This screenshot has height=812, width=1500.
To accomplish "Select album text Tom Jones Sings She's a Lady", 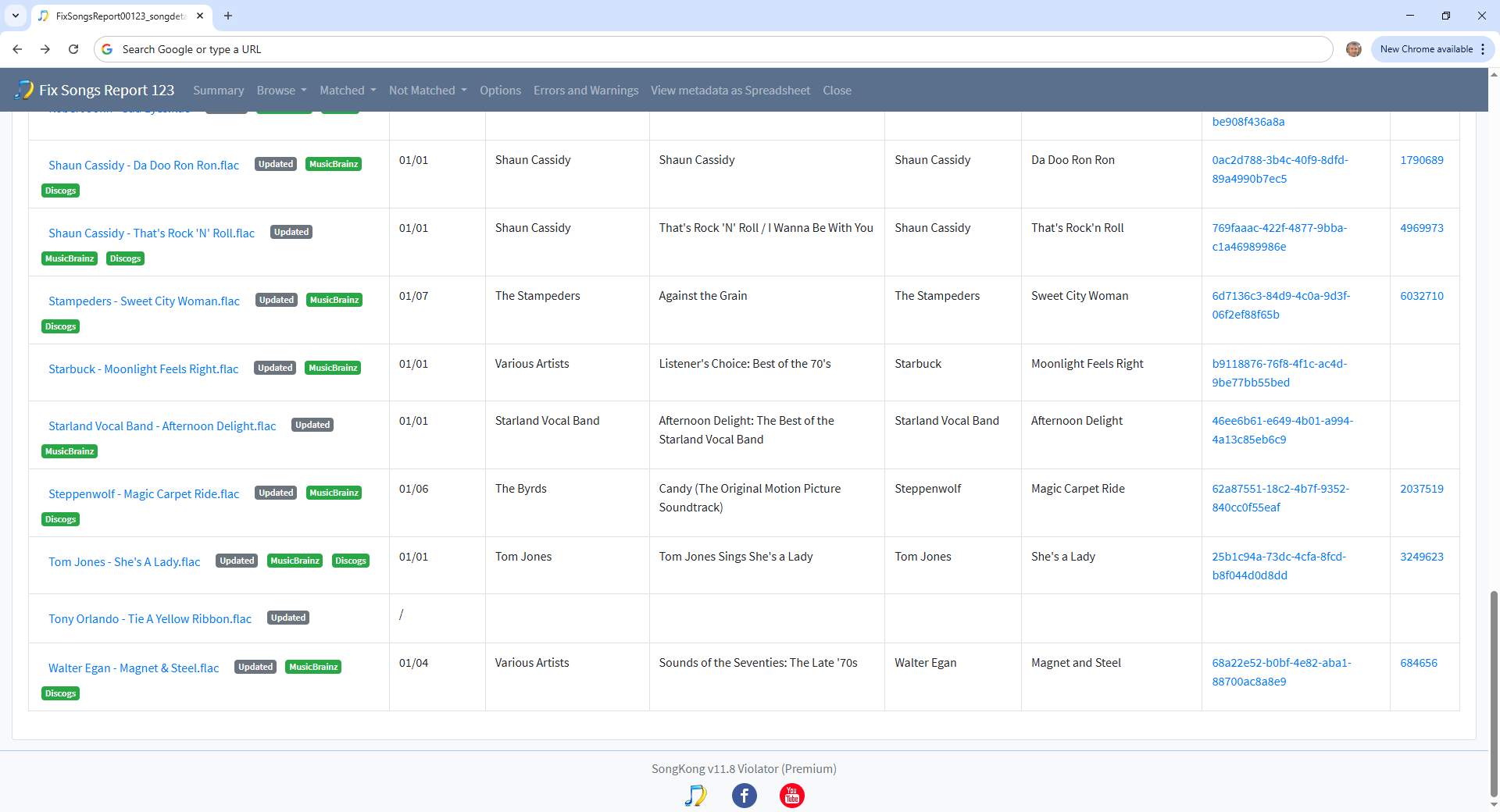I will tap(735, 557).
